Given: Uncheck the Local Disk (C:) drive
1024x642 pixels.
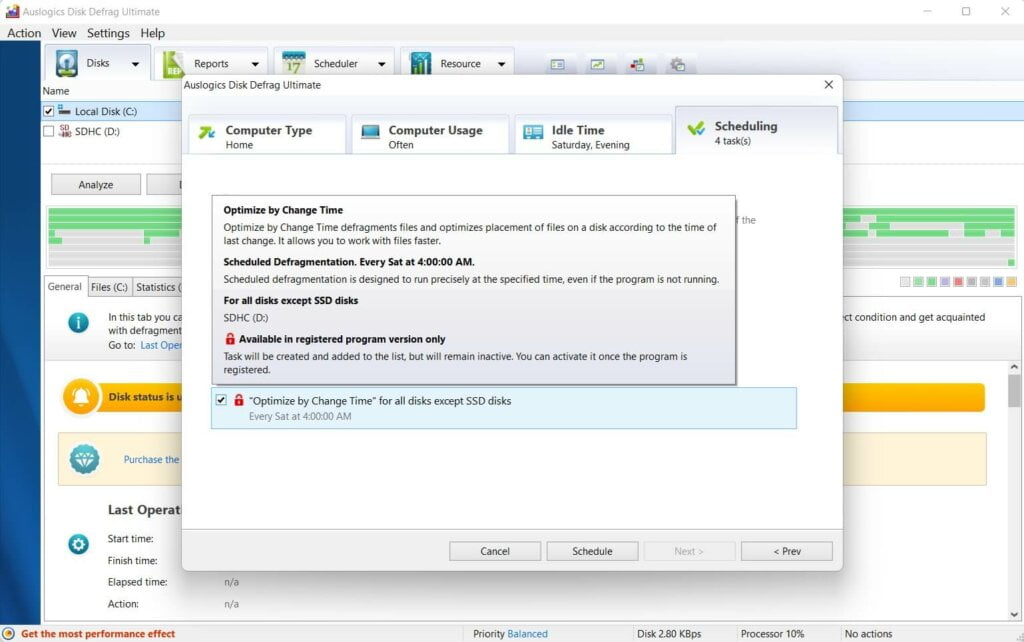Looking at the screenshot, I should click(48, 110).
